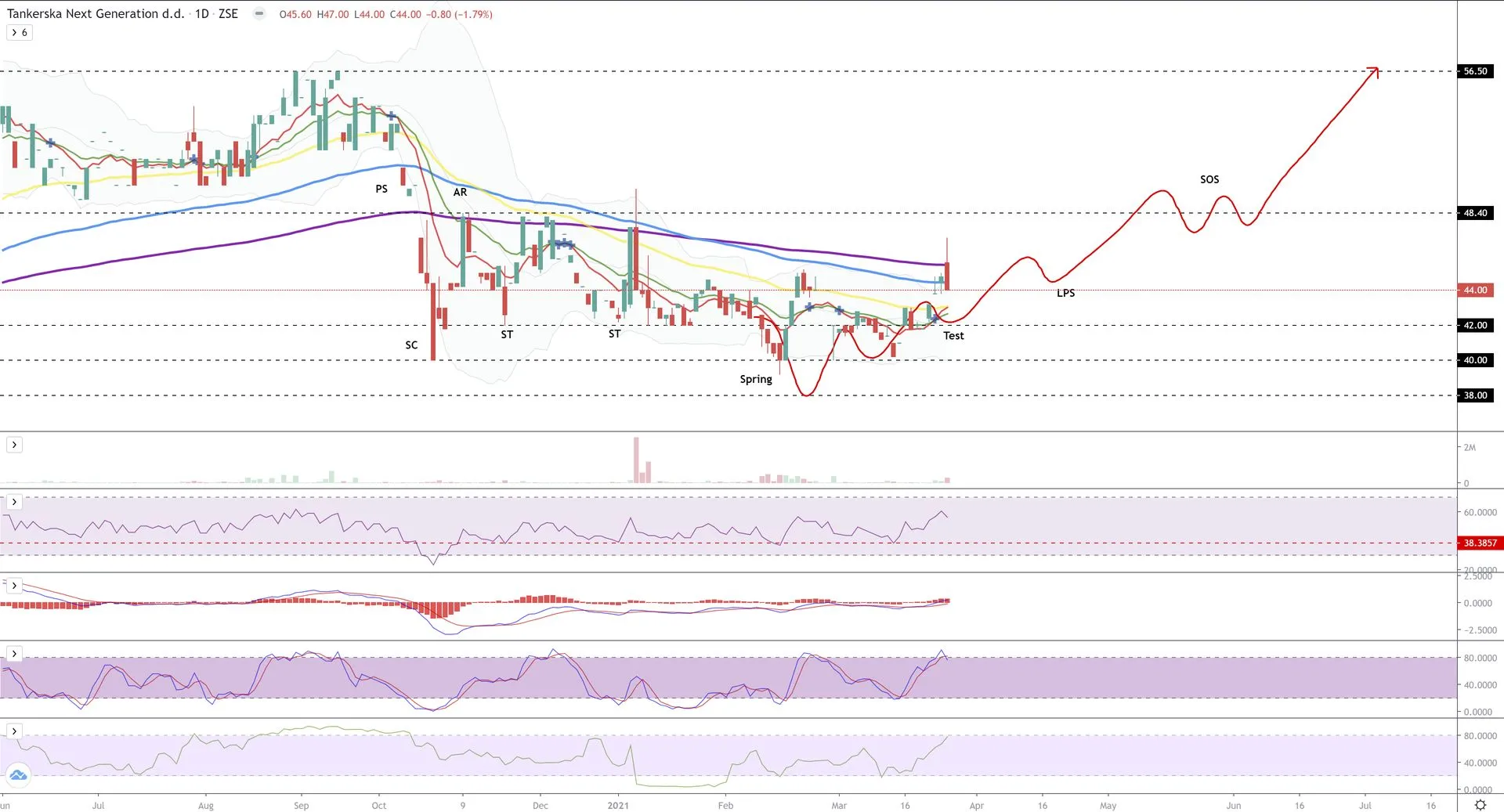Click the red 38.3857 RSI value label

click(x=1480, y=543)
